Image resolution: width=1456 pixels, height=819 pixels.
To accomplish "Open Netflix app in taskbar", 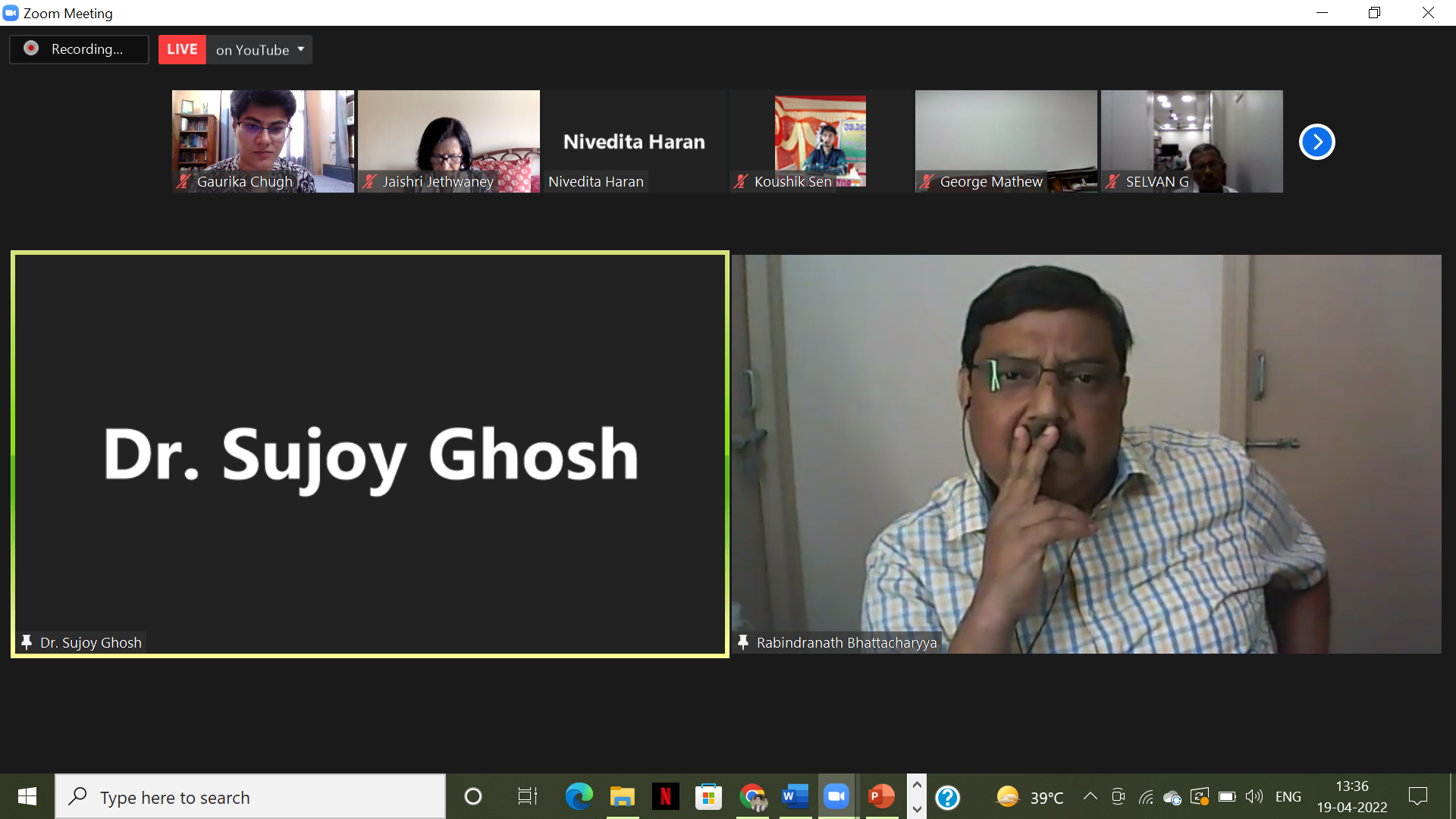I will [665, 796].
